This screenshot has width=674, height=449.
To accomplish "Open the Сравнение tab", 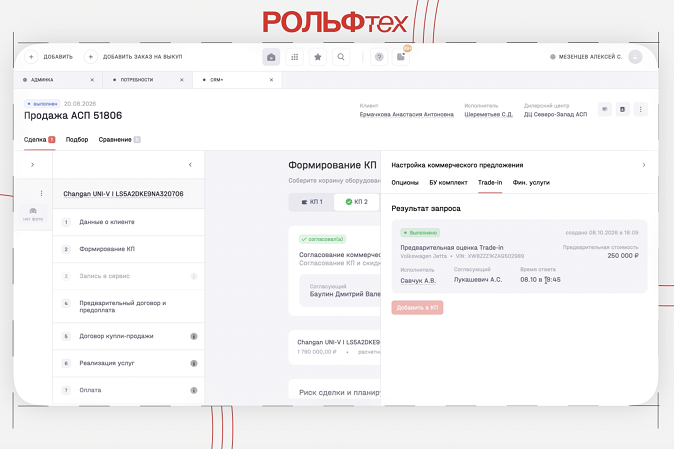I will click(119, 140).
